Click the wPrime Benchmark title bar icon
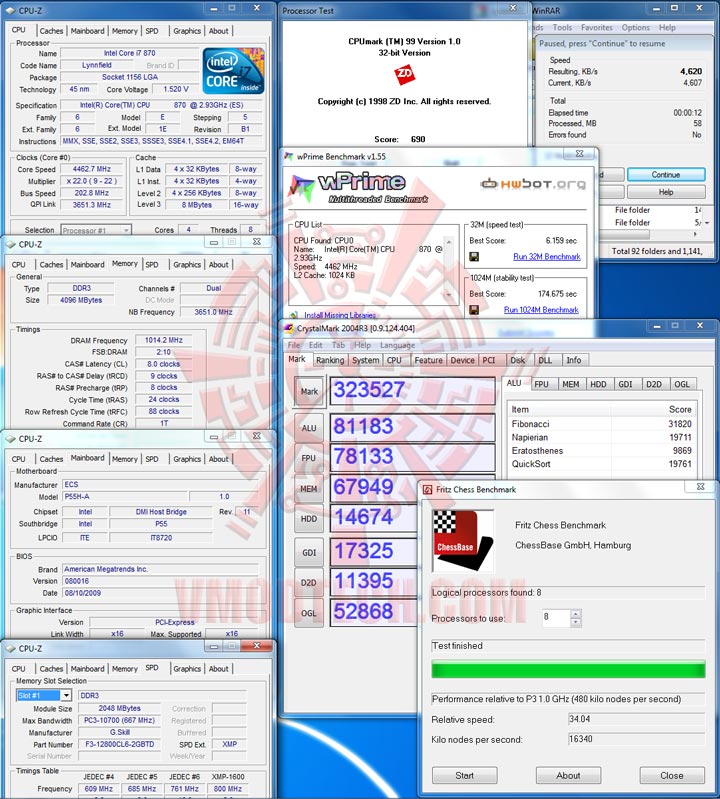 pyautogui.click(x=289, y=157)
